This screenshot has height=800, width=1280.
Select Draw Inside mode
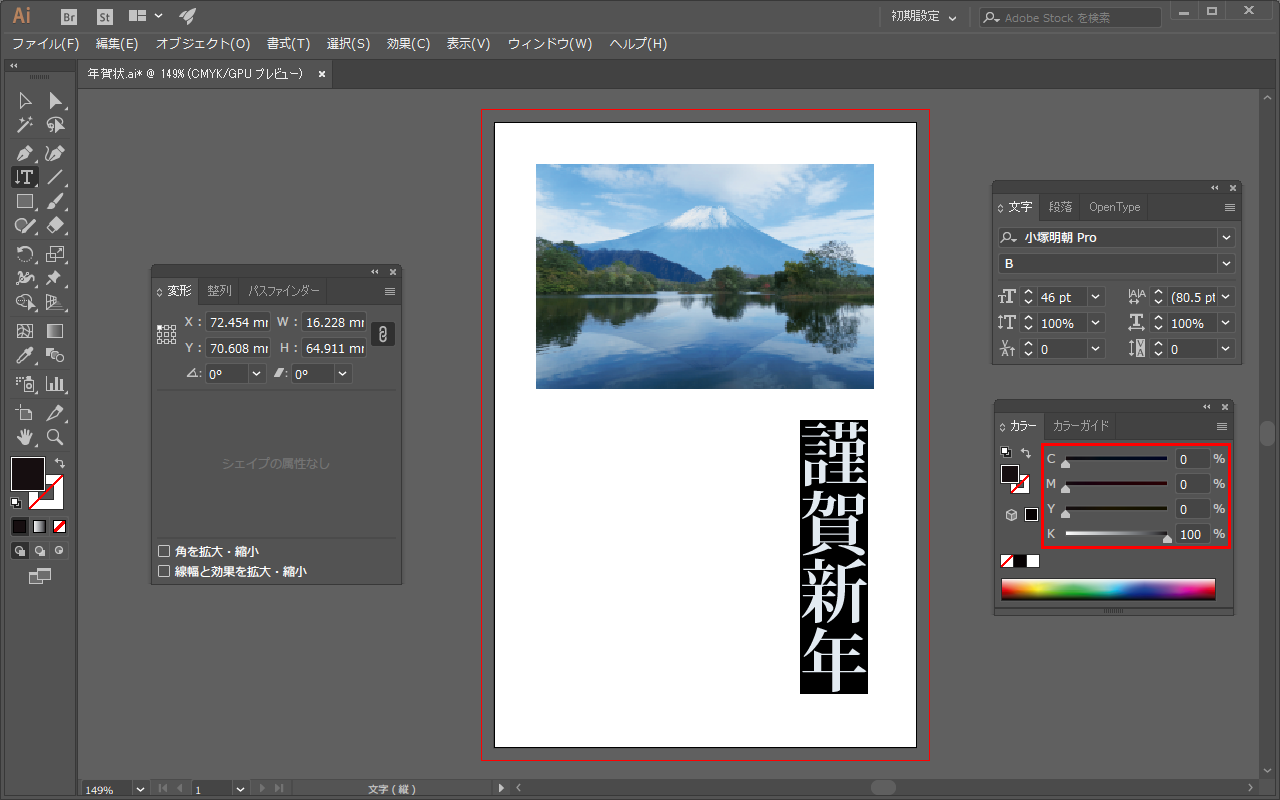pos(59,550)
